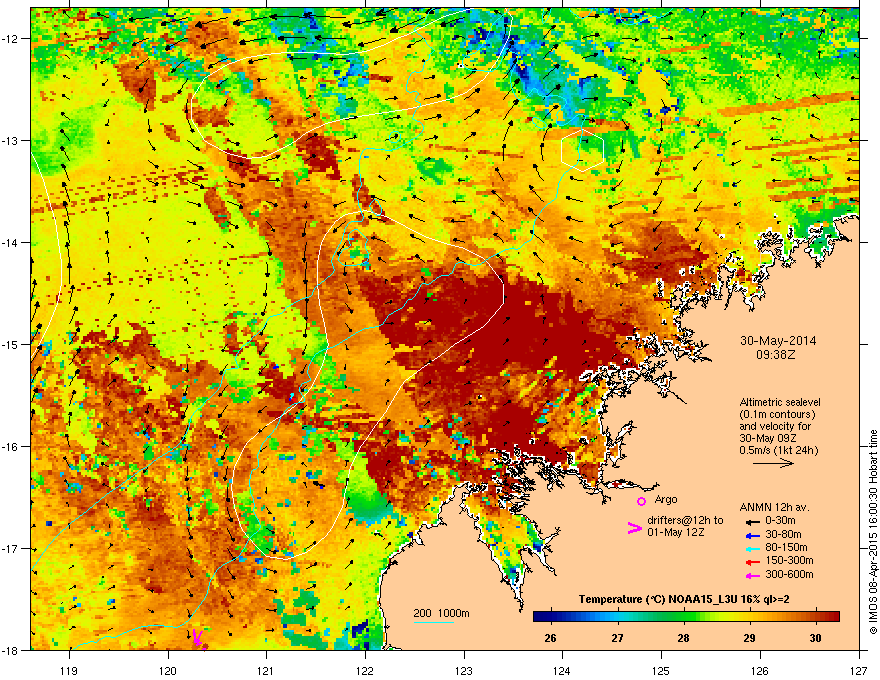Image resolution: width=880 pixels, height=680 pixels.
Task: Click the dark blue end of temperature colorbar
Action: tap(540, 617)
